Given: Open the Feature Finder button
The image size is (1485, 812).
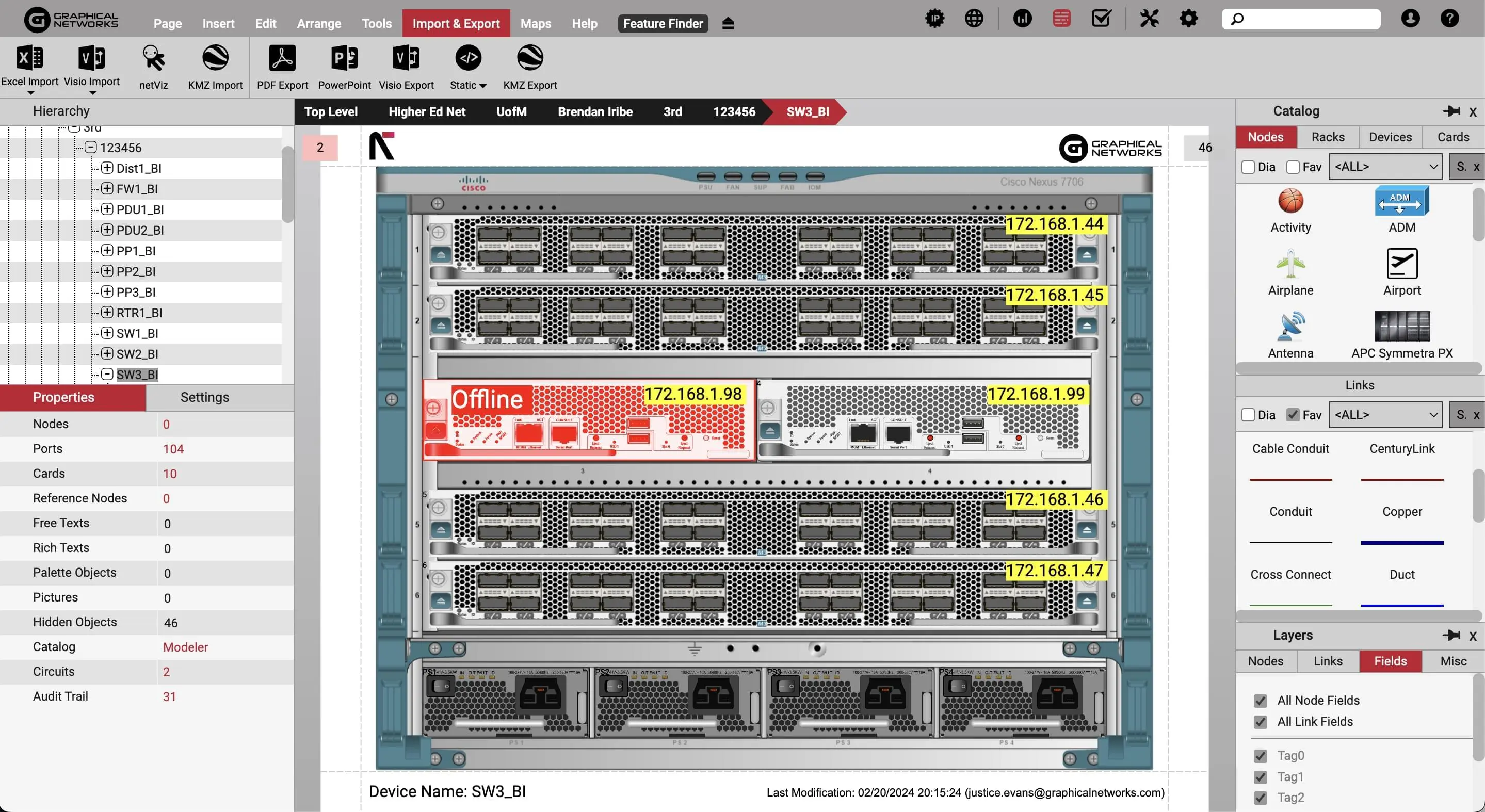Looking at the screenshot, I should click(663, 24).
